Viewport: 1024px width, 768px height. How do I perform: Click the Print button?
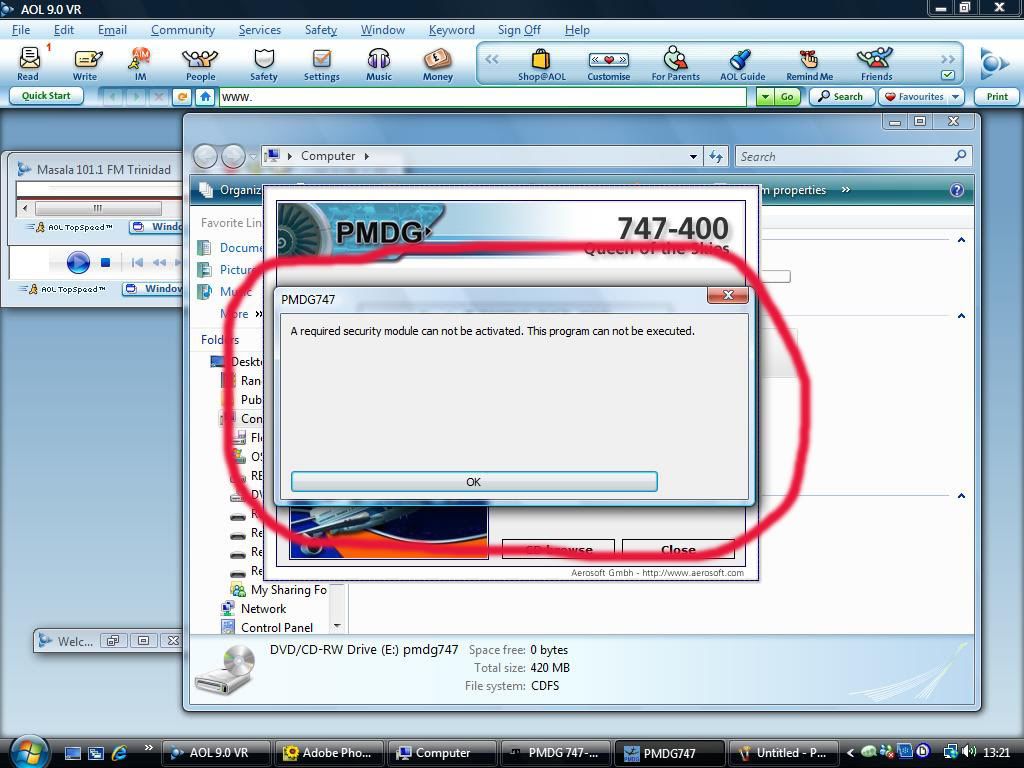coord(997,97)
